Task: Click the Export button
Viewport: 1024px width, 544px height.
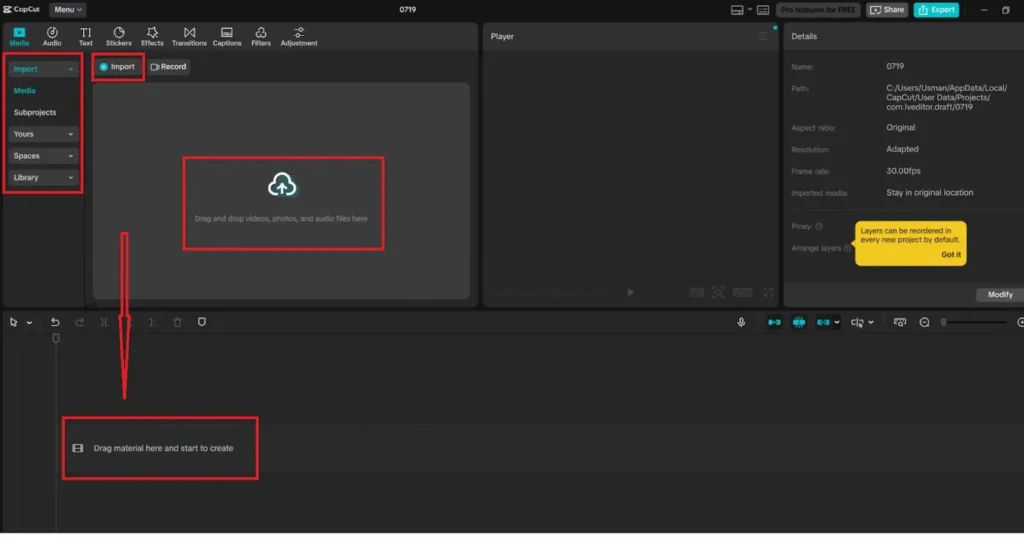Action: click(936, 10)
